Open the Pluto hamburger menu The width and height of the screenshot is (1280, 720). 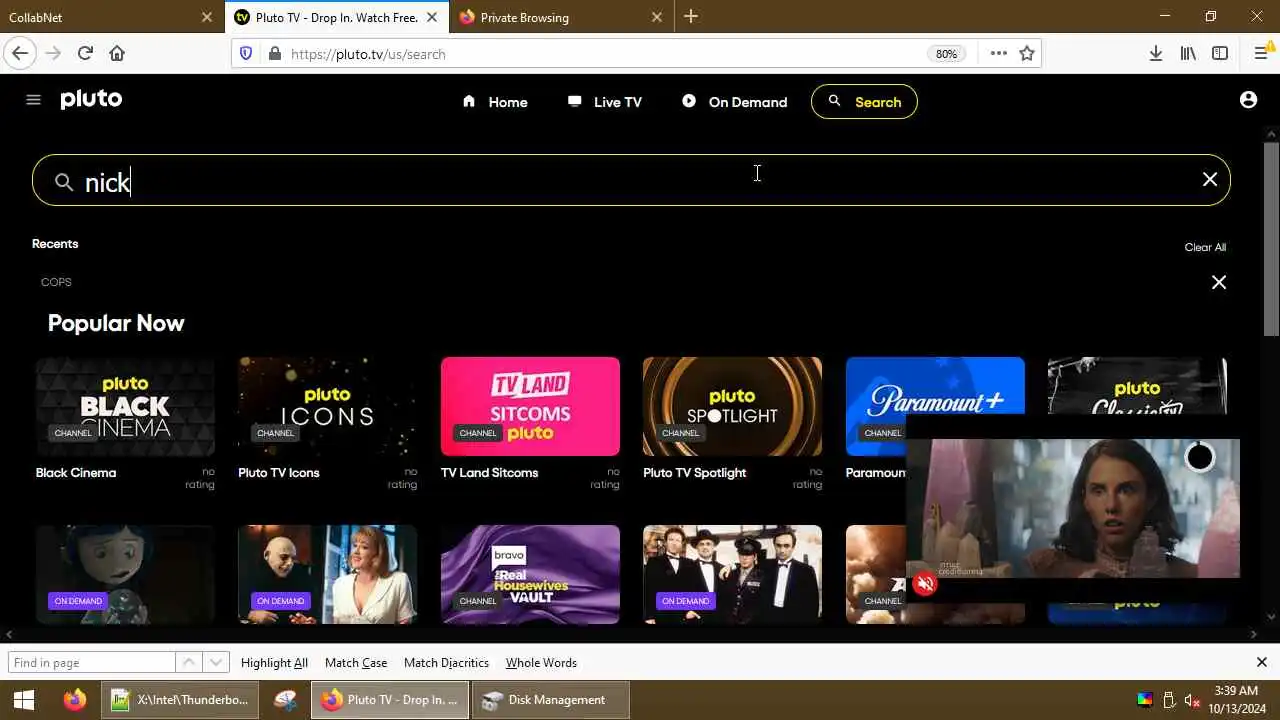point(33,100)
